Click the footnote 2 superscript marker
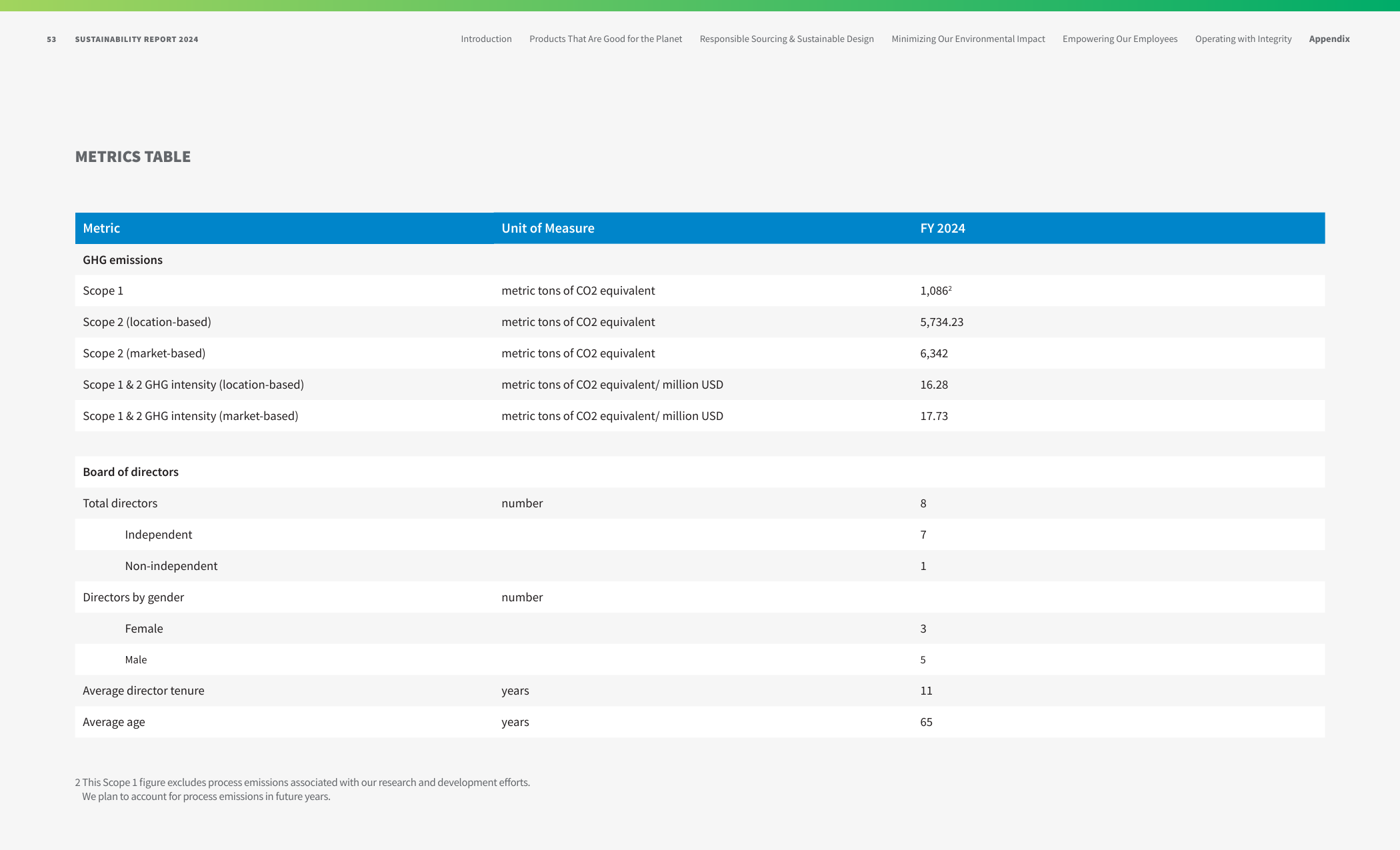Screen dimensions: 1400x850 click(x=950, y=288)
